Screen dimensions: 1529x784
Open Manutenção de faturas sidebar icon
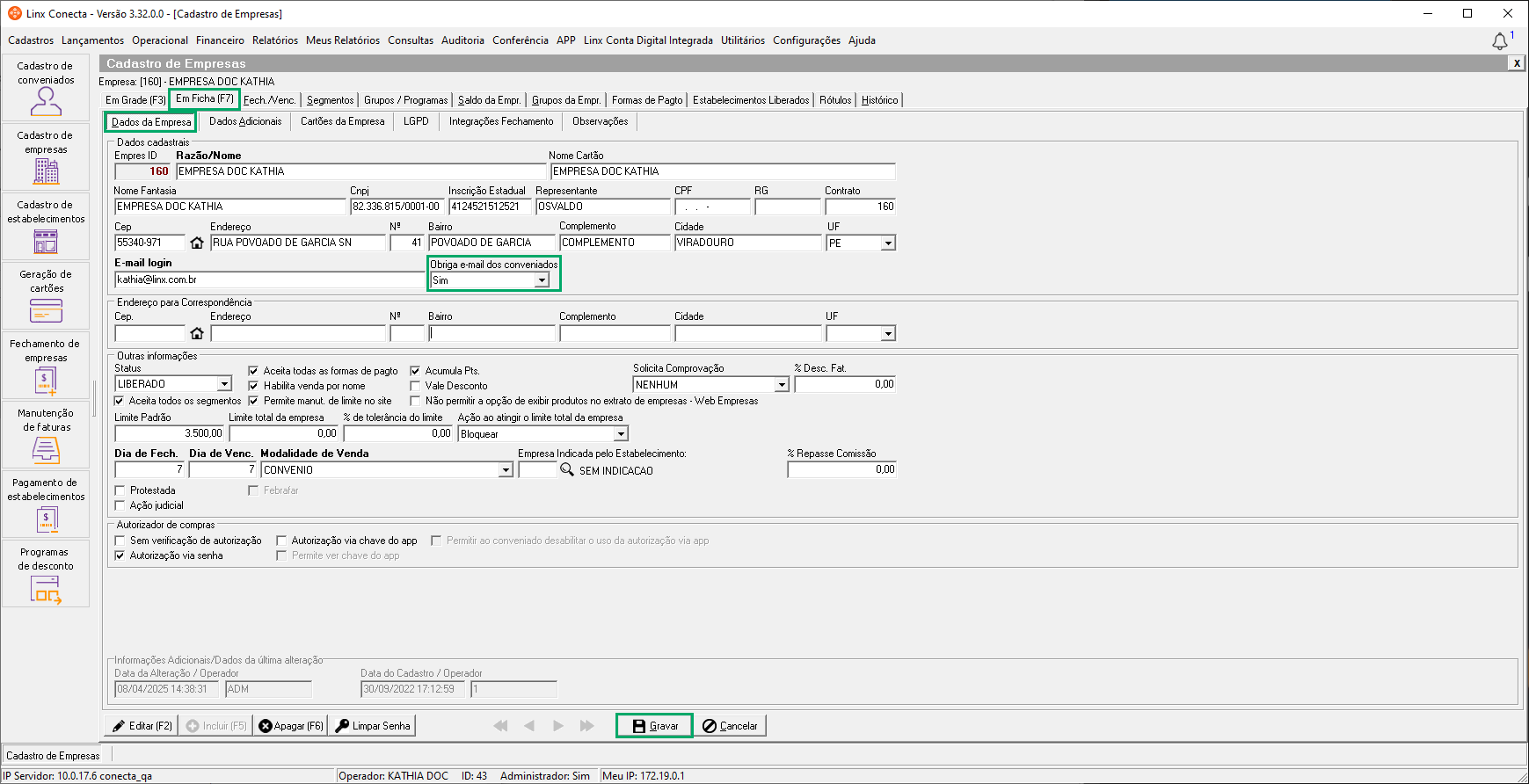pos(46,435)
